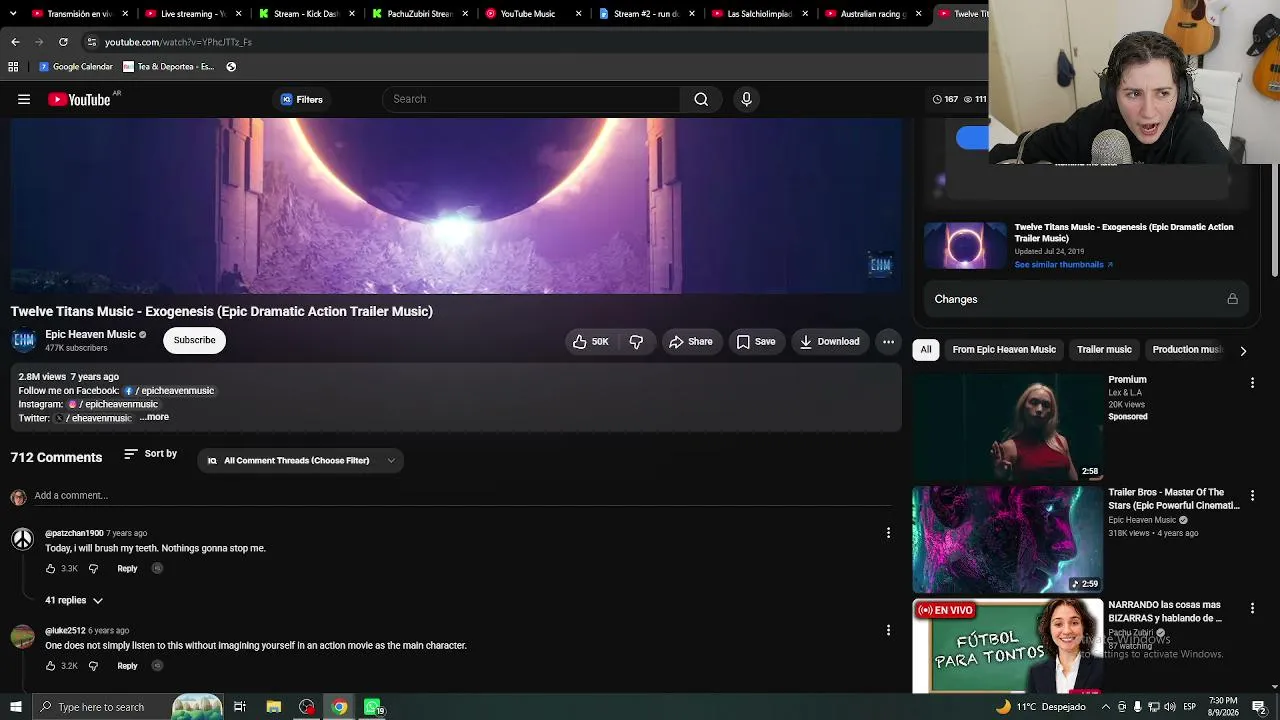Image resolution: width=1280 pixels, height=720 pixels.
Task: Select the Trailer music chip
Action: pos(1104,350)
